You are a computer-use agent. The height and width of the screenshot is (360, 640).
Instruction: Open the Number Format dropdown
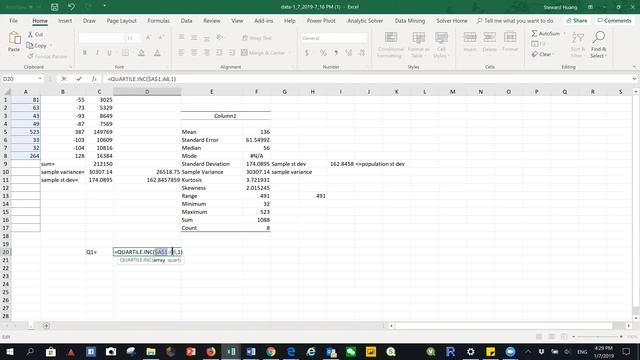coord(364,38)
